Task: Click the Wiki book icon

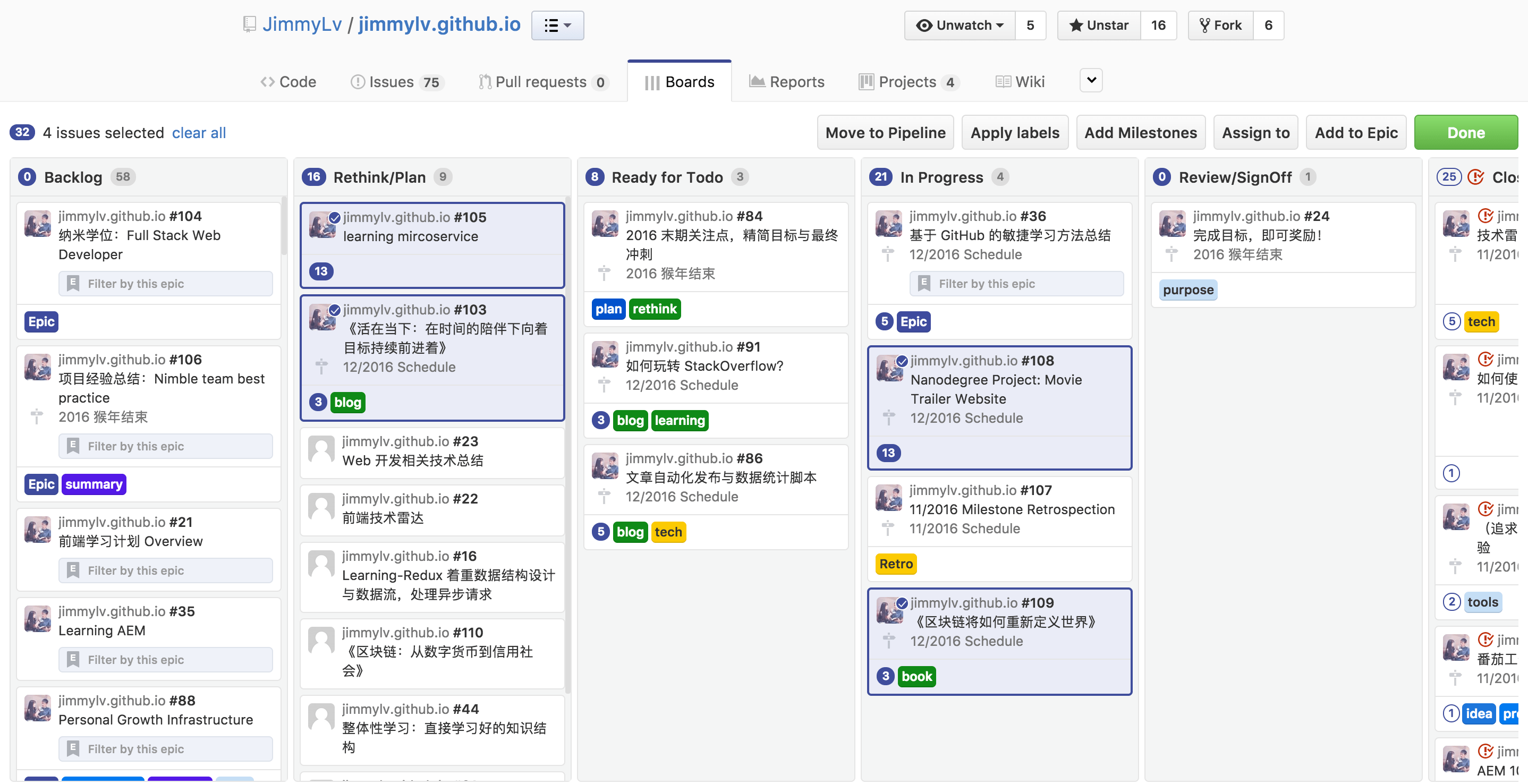Action: 1003,81
